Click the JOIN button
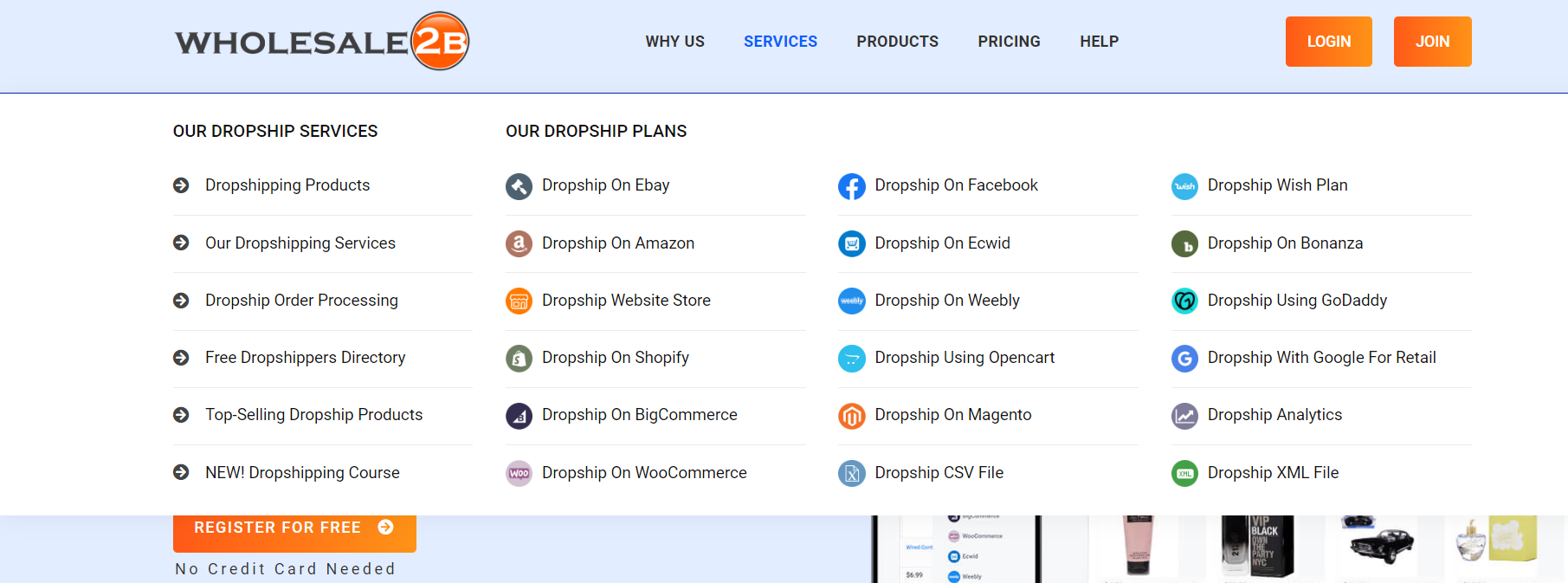 point(1432,42)
